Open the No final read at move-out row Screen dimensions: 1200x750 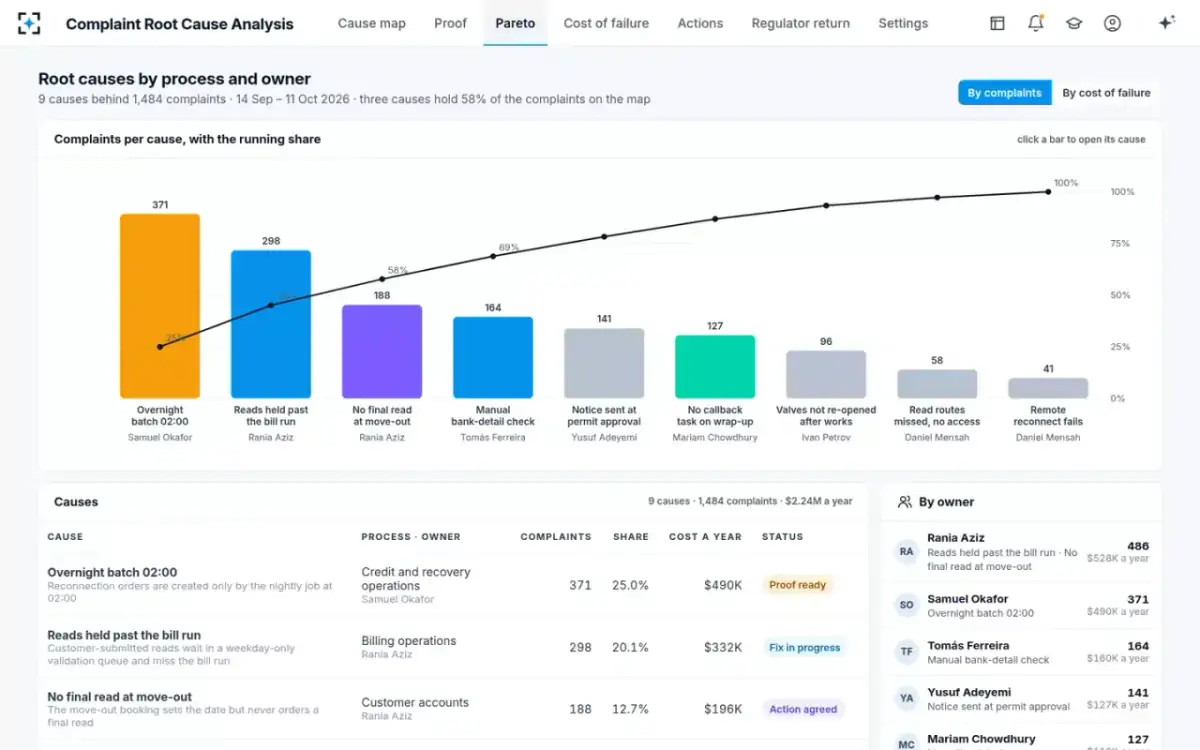[452, 709]
